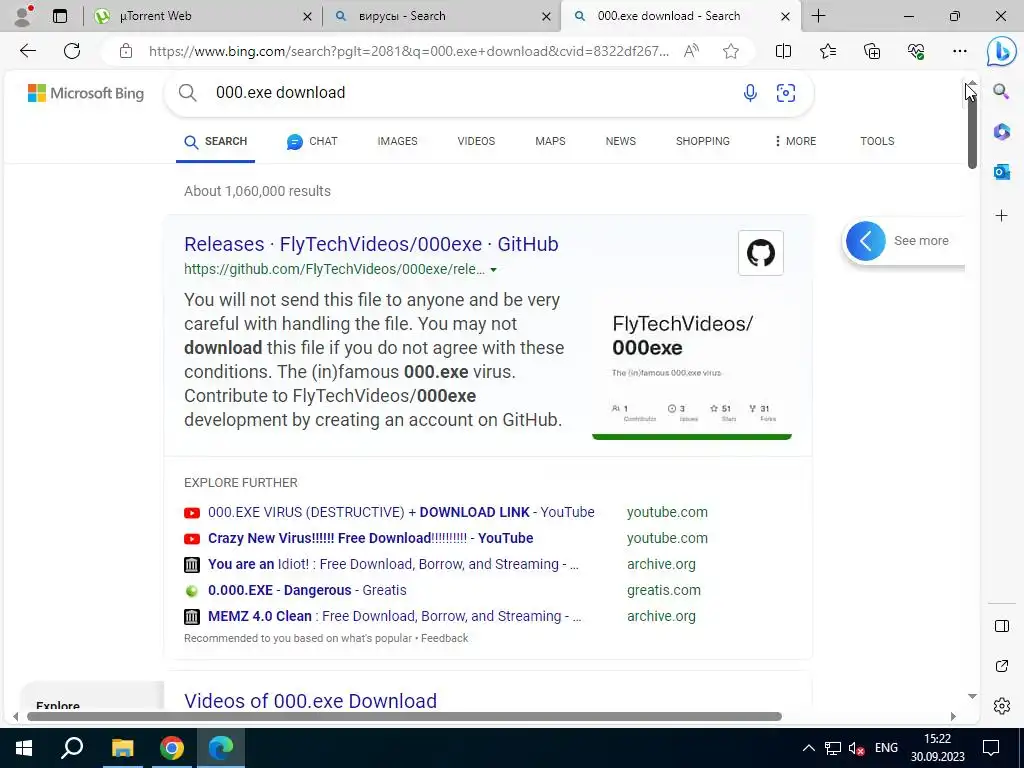
Task: Open 0.000.EXE Dangerous Greatis link
Action: coord(307,590)
